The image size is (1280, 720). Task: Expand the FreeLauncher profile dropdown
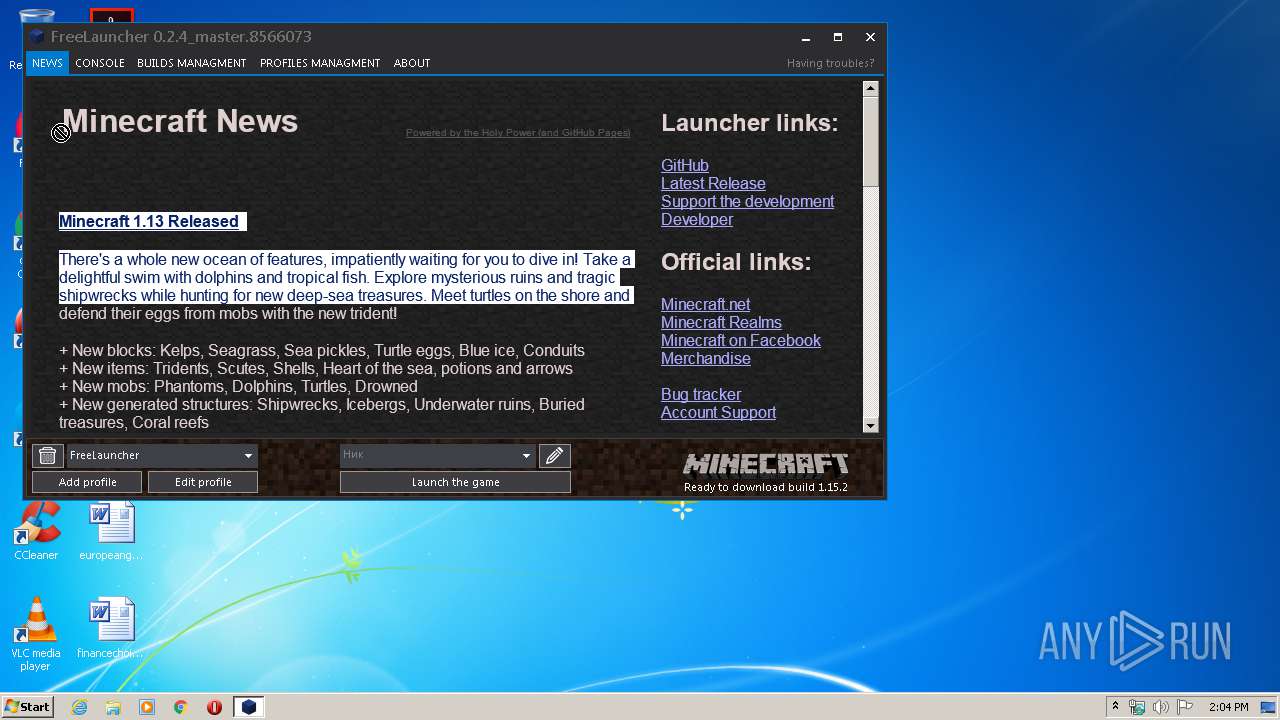pos(248,456)
